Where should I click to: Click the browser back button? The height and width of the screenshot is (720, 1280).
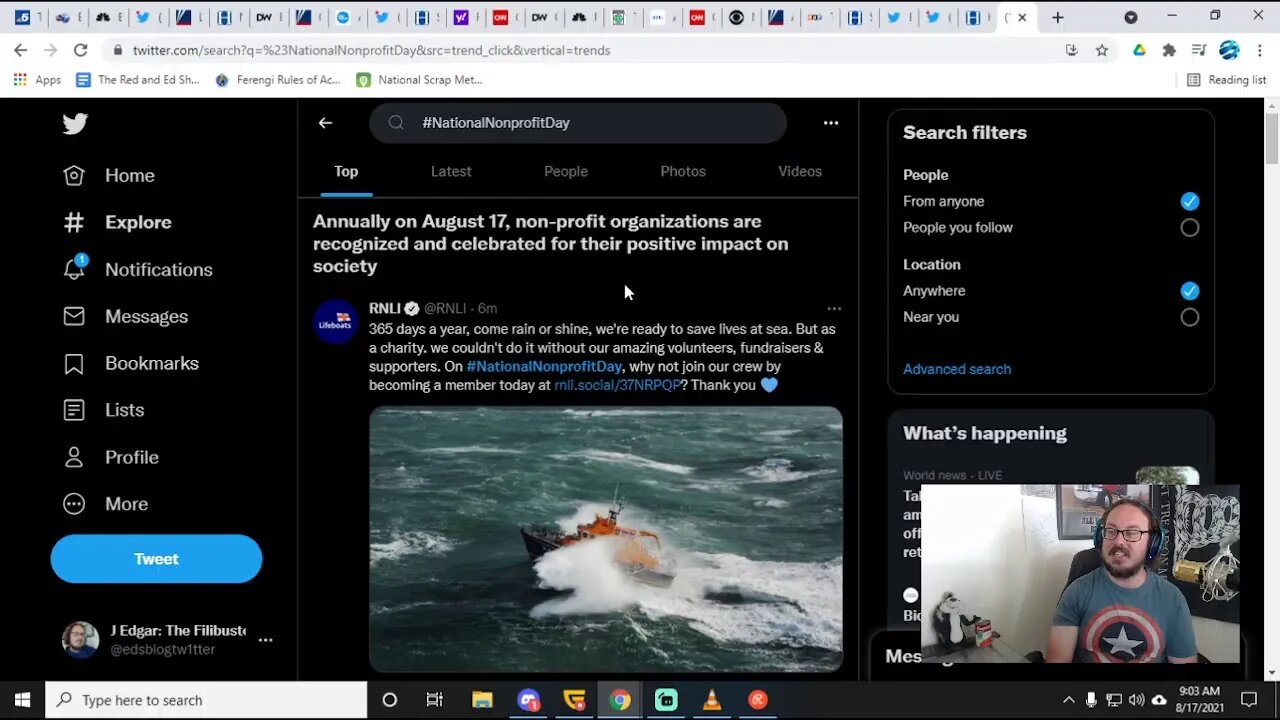(x=21, y=50)
